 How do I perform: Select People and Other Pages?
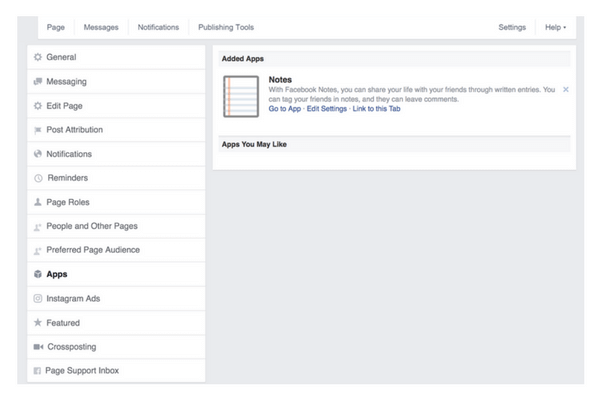116,226
